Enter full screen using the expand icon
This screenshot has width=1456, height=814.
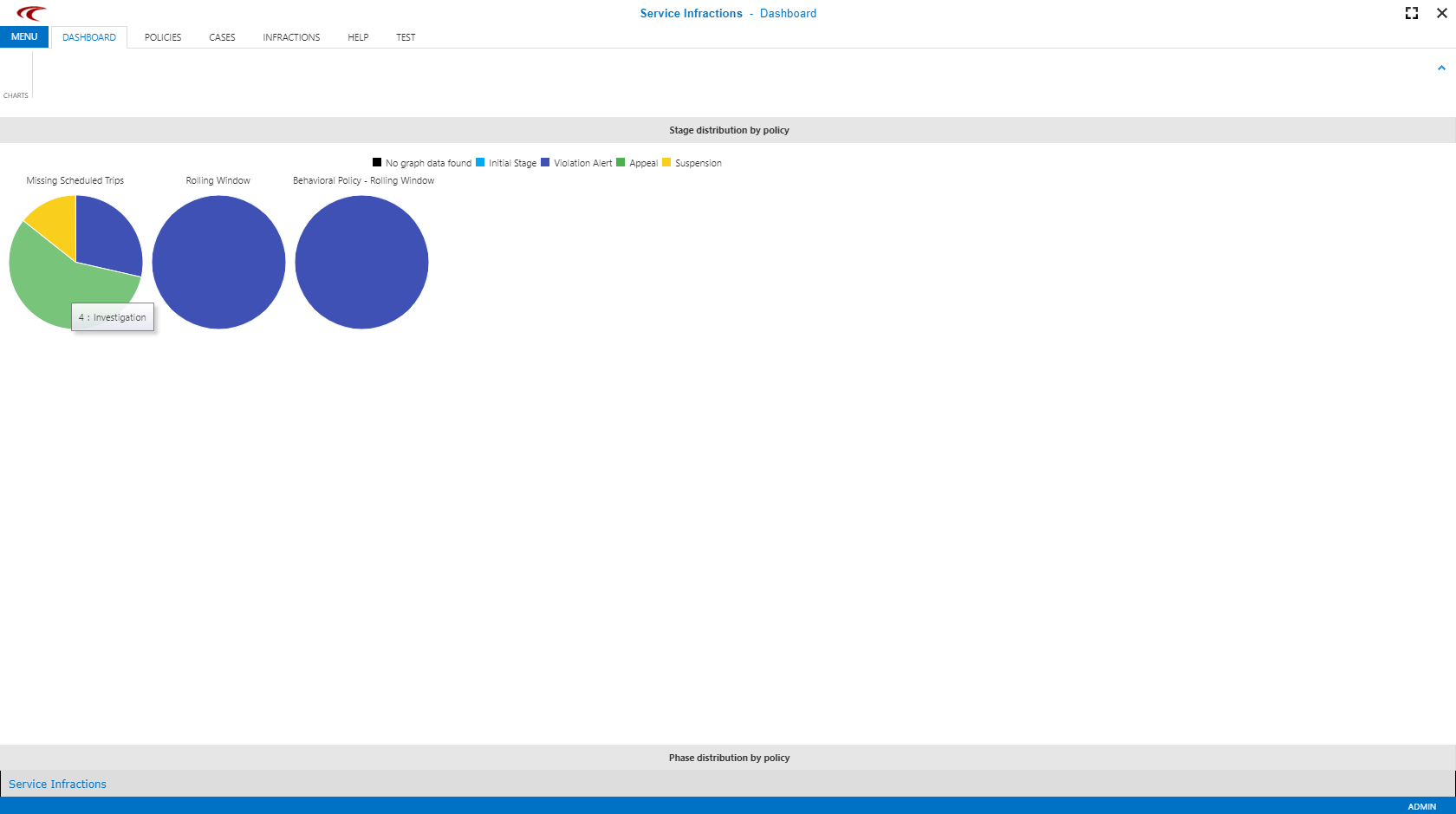tap(1411, 13)
